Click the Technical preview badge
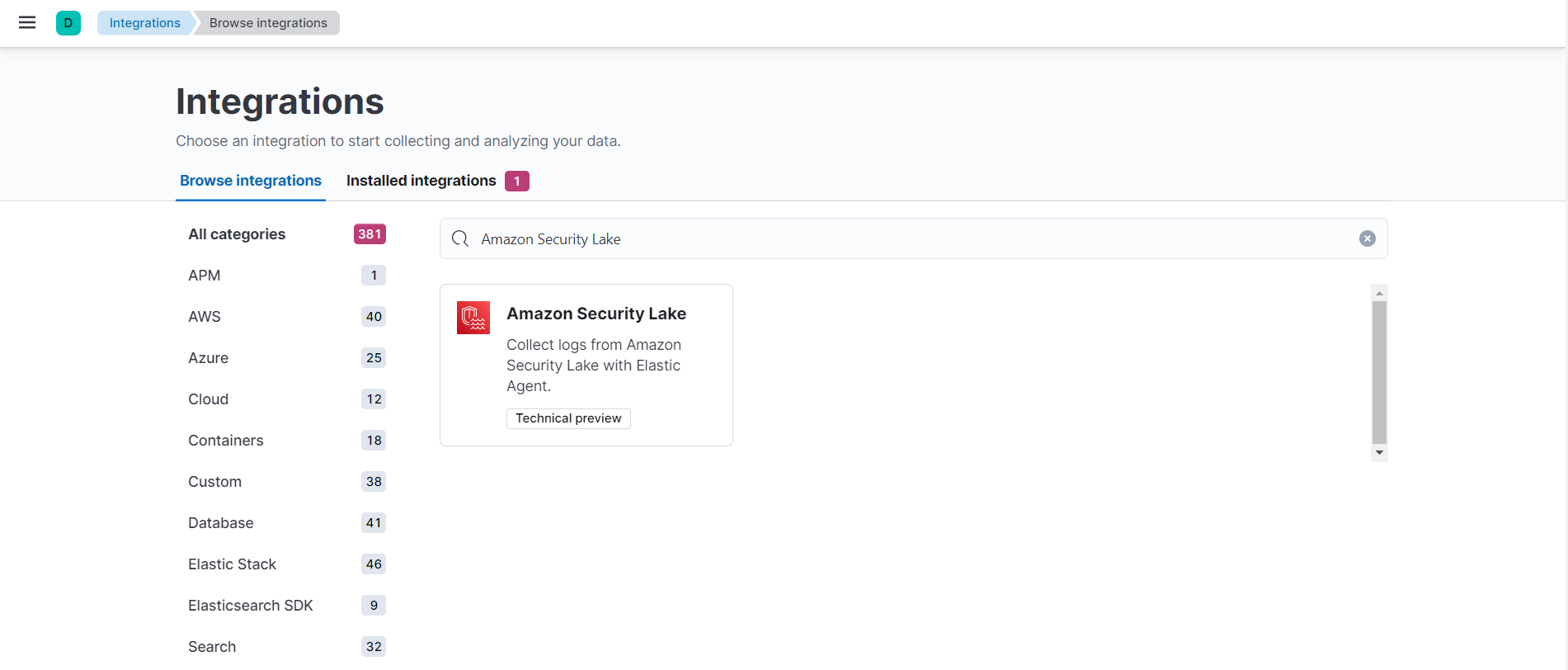Image resolution: width=1568 pixels, height=670 pixels. point(568,418)
